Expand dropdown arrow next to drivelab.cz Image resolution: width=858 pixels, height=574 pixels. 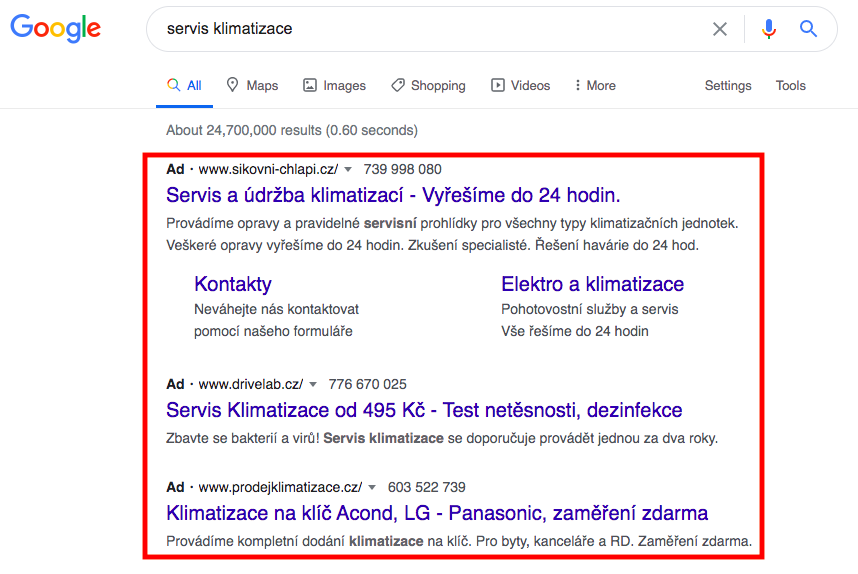tap(313, 385)
